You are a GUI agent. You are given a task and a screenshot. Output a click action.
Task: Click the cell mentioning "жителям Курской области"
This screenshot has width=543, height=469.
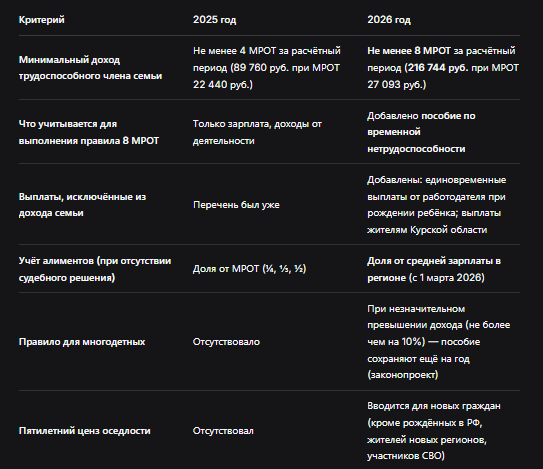tap(437, 205)
